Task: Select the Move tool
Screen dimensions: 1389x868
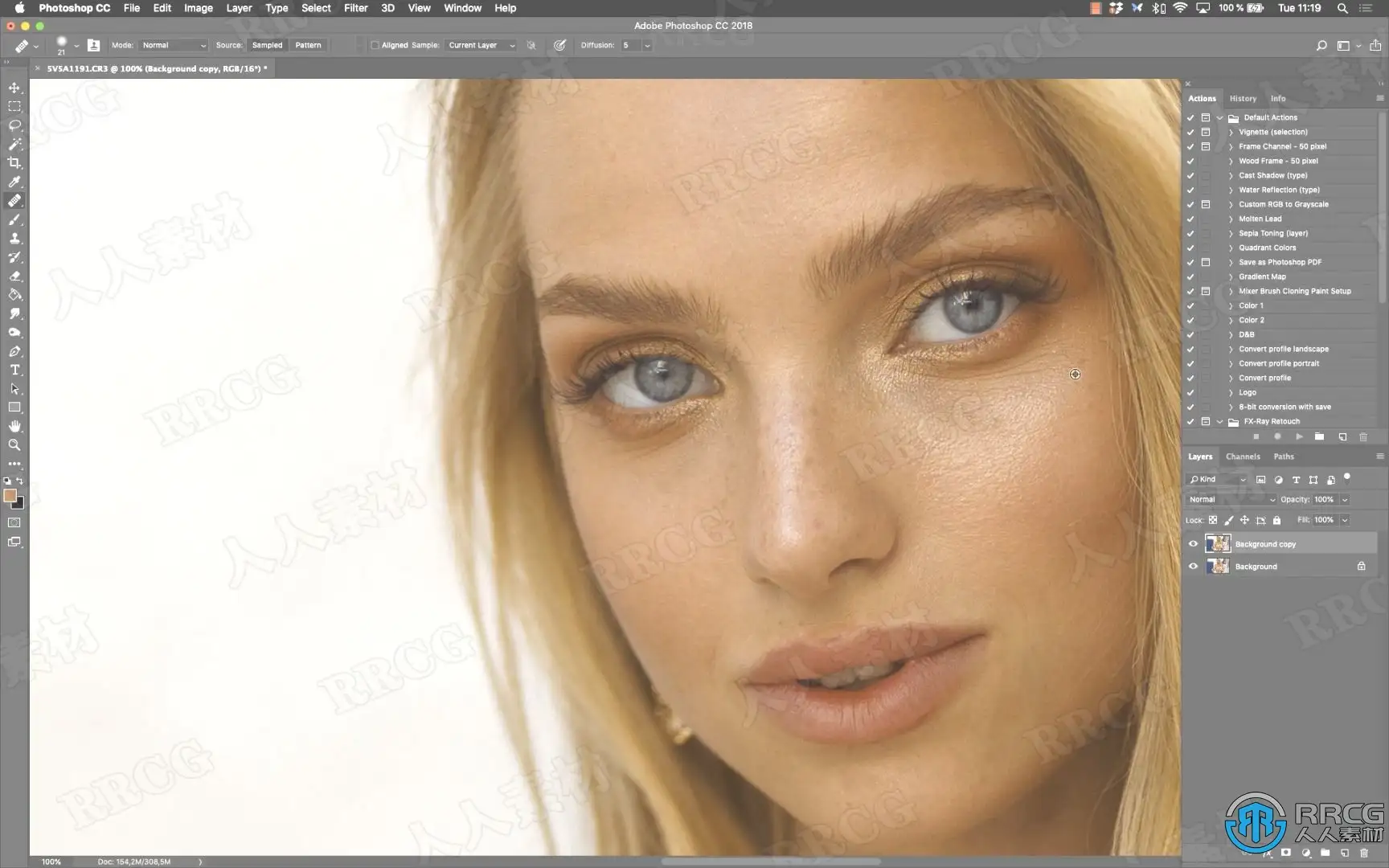Action: pyautogui.click(x=14, y=88)
